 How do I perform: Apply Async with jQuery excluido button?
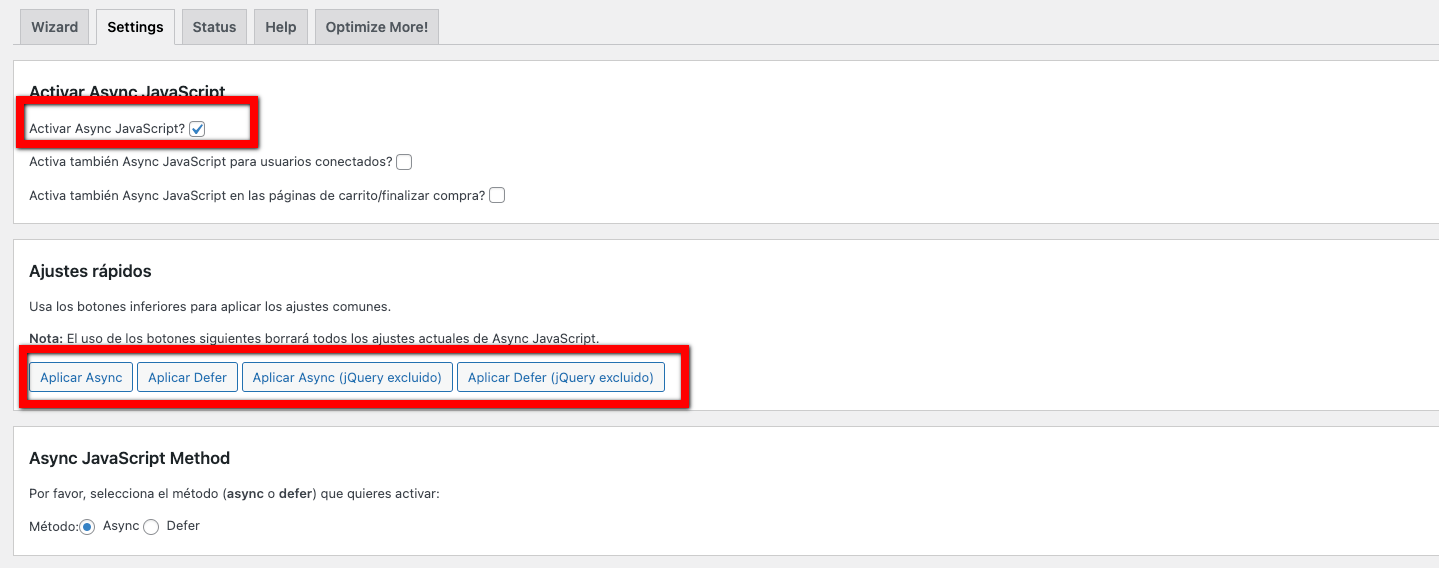[x=347, y=377]
